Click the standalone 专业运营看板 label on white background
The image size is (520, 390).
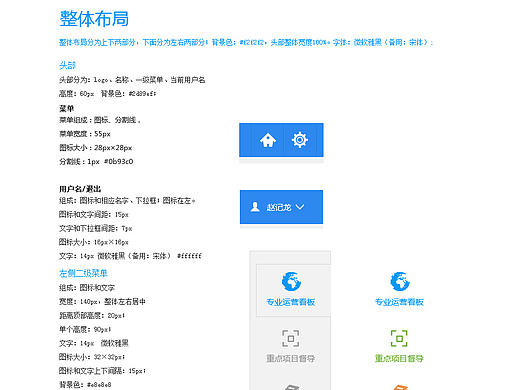coord(399,302)
